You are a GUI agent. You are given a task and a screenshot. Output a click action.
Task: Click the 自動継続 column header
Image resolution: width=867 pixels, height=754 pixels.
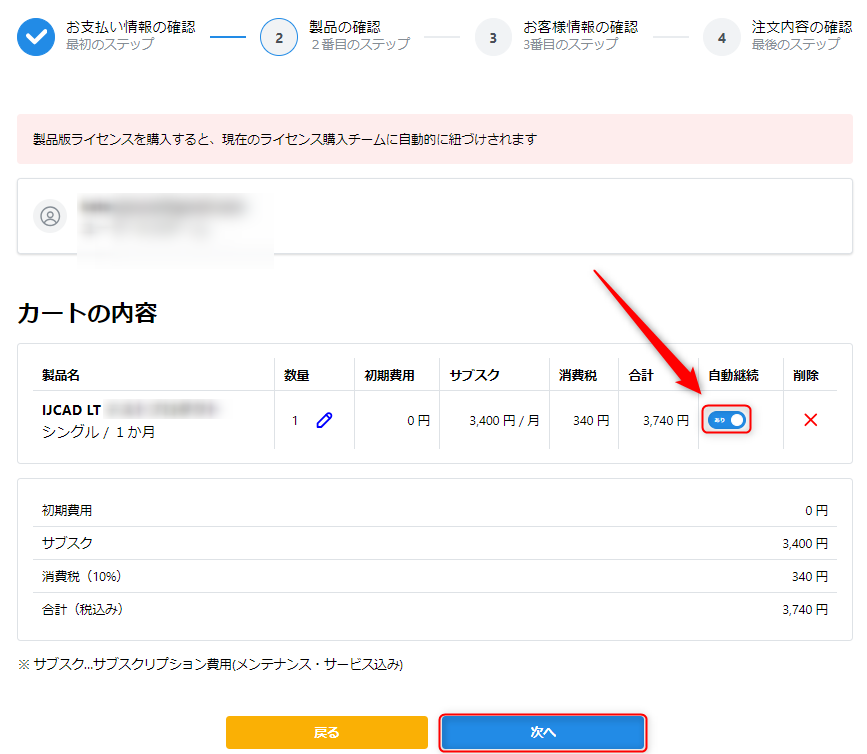pos(733,375)
